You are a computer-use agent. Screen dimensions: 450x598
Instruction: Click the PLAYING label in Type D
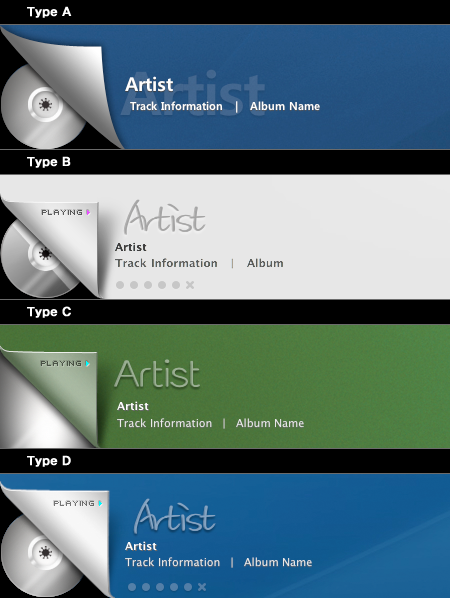pyautogui.click(x=74, y=503)
